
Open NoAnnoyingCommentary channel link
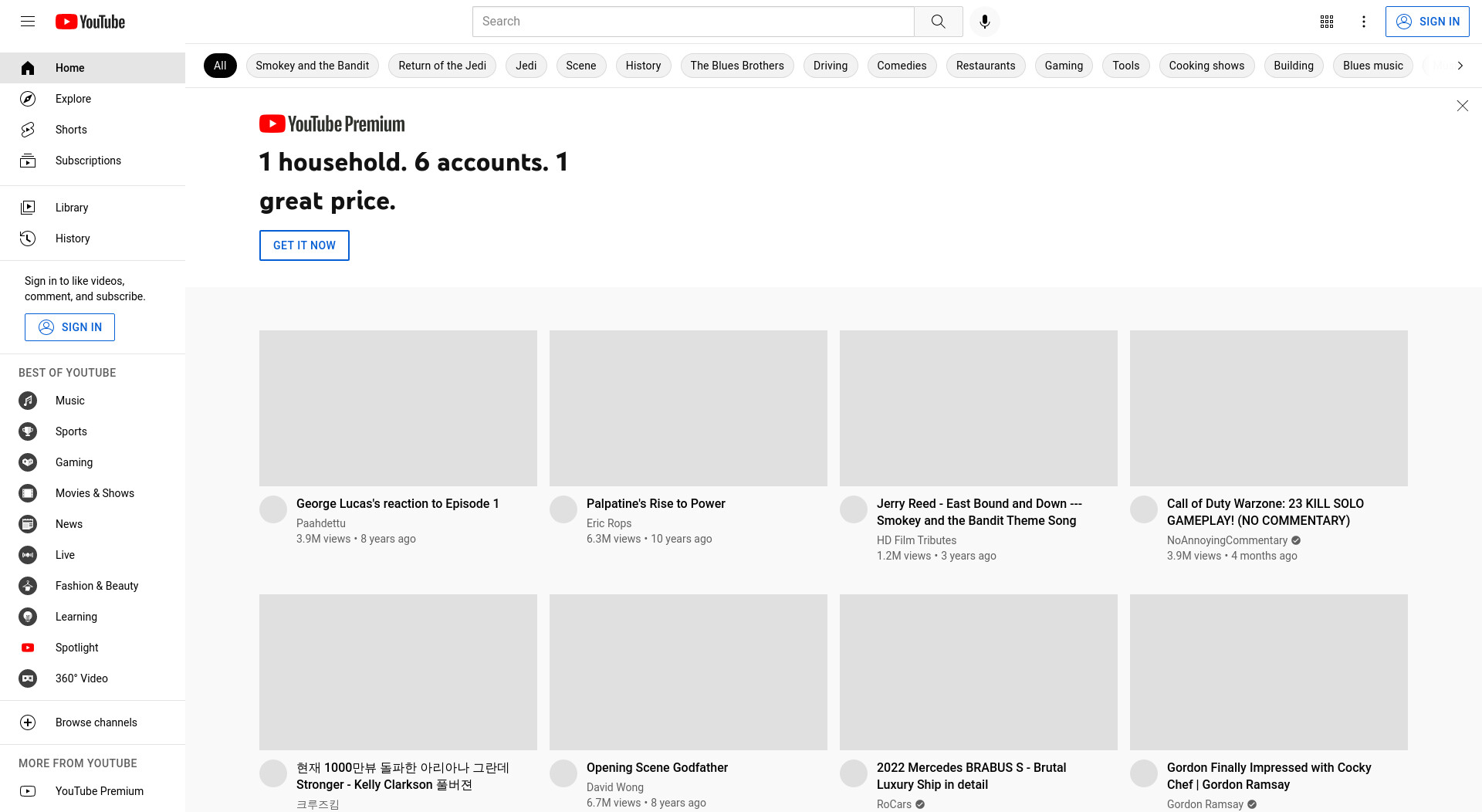click(1227, 540)
